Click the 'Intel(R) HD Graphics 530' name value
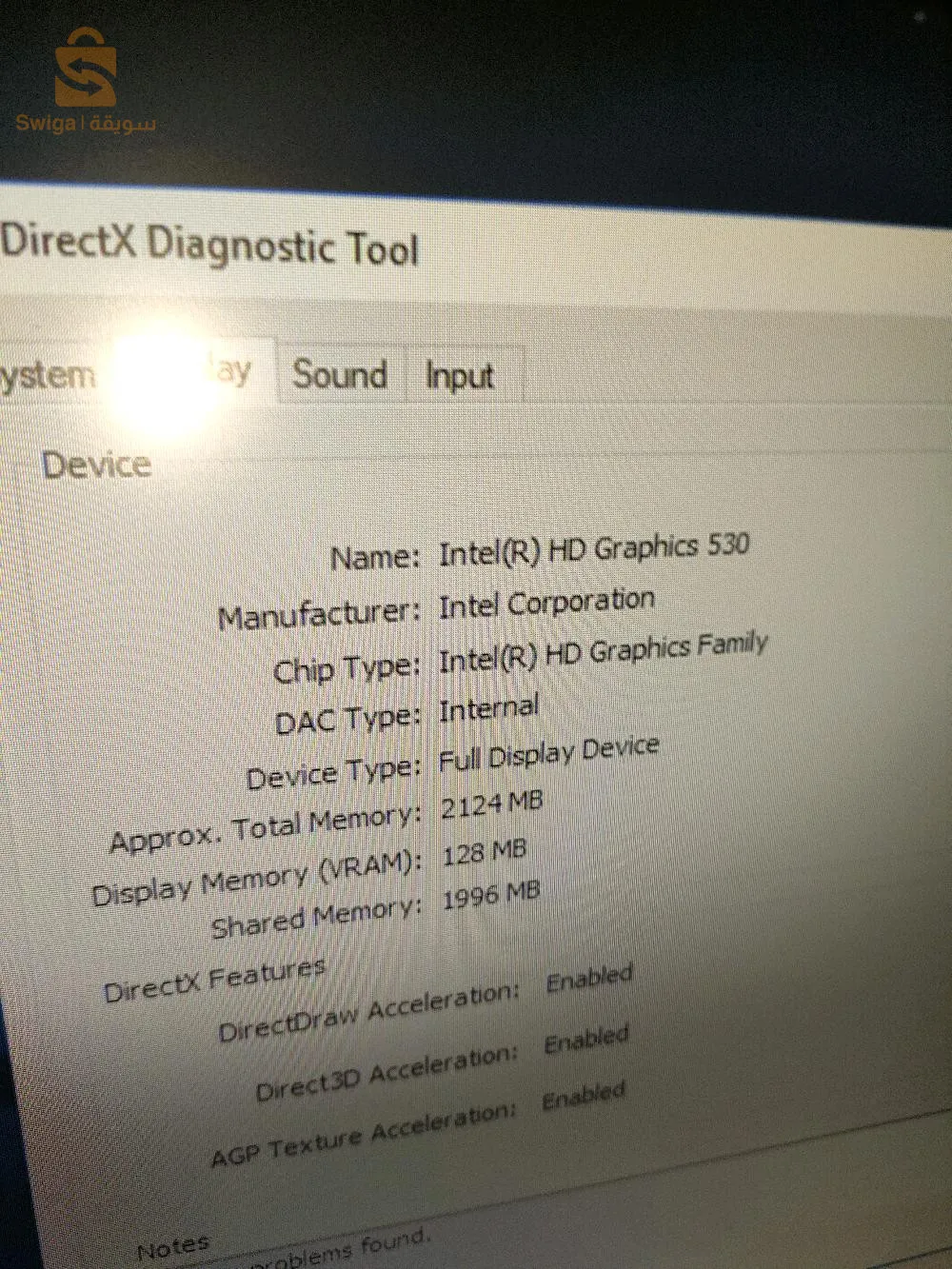The height and width of the screenshot is (1269, 952). (x=594, y=549)
